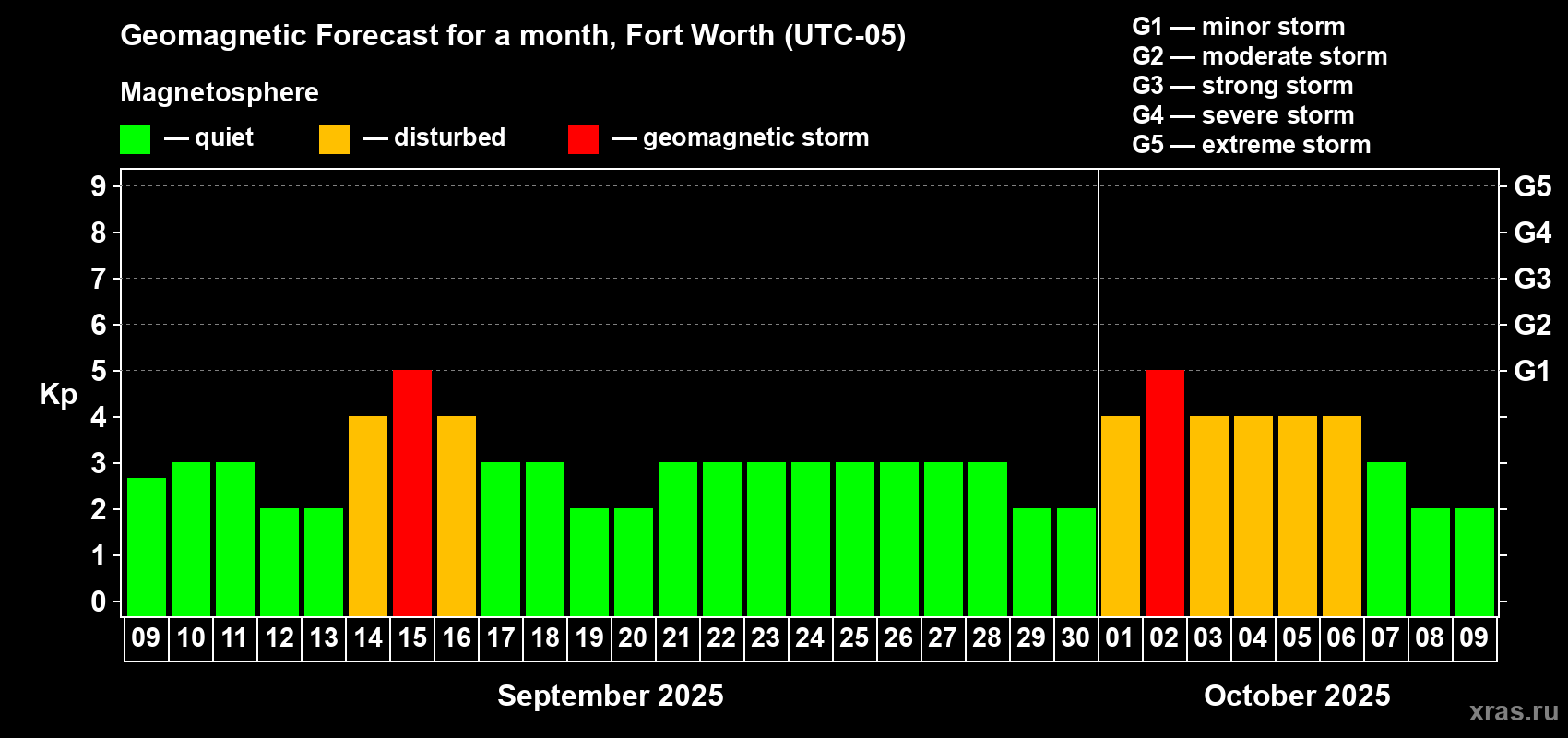Click the green bar for October 07
The image size is (1568, 738).
[1386, 539]
